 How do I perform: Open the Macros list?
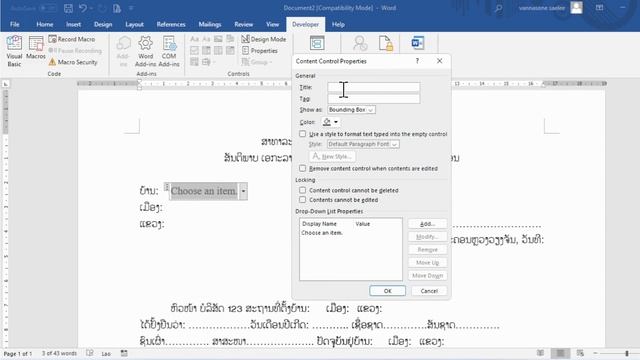pos(36,48)
